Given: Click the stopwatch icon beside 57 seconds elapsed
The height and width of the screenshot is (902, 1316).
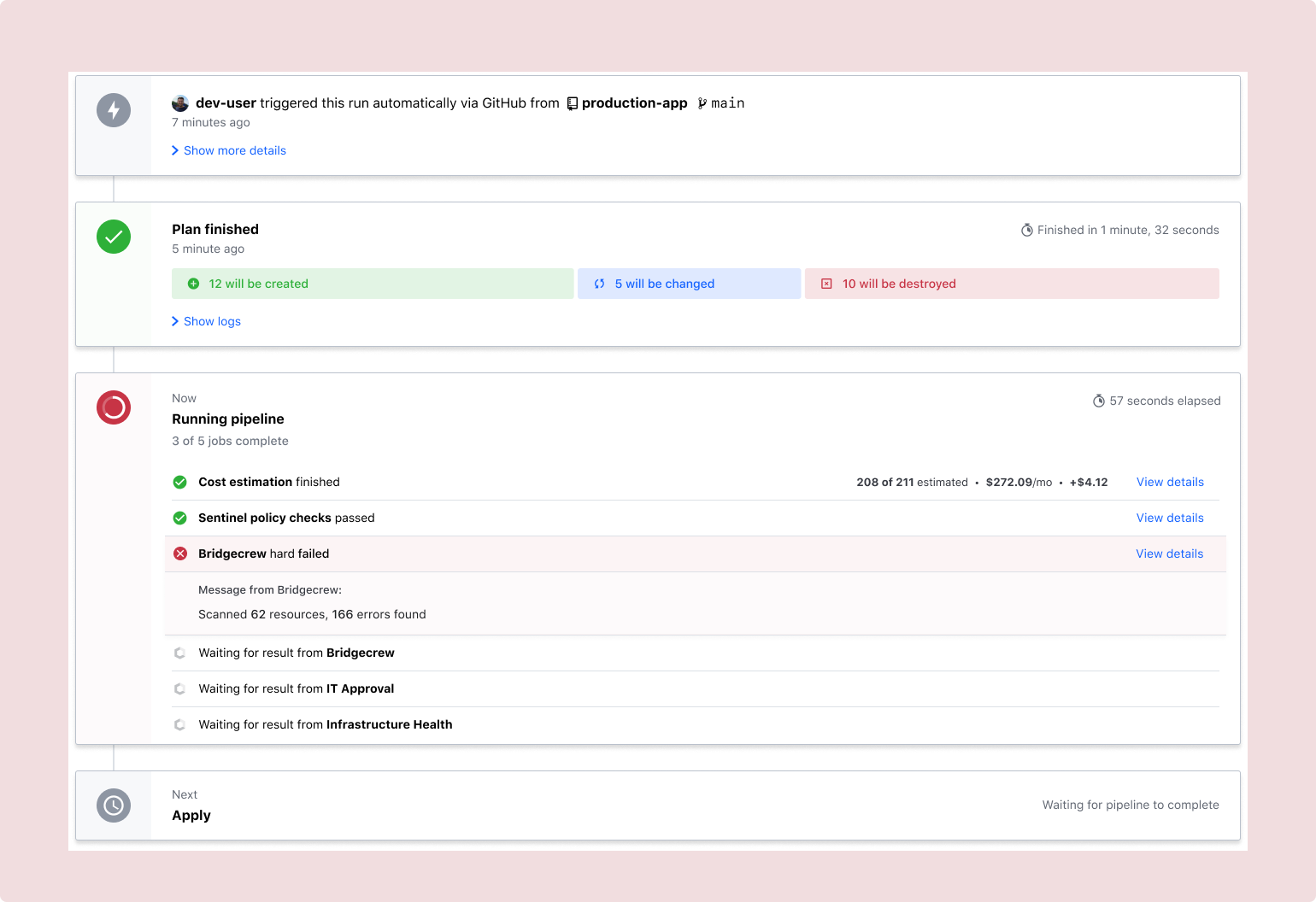Looking at the screenshot, I should (x=1099, y=401).
